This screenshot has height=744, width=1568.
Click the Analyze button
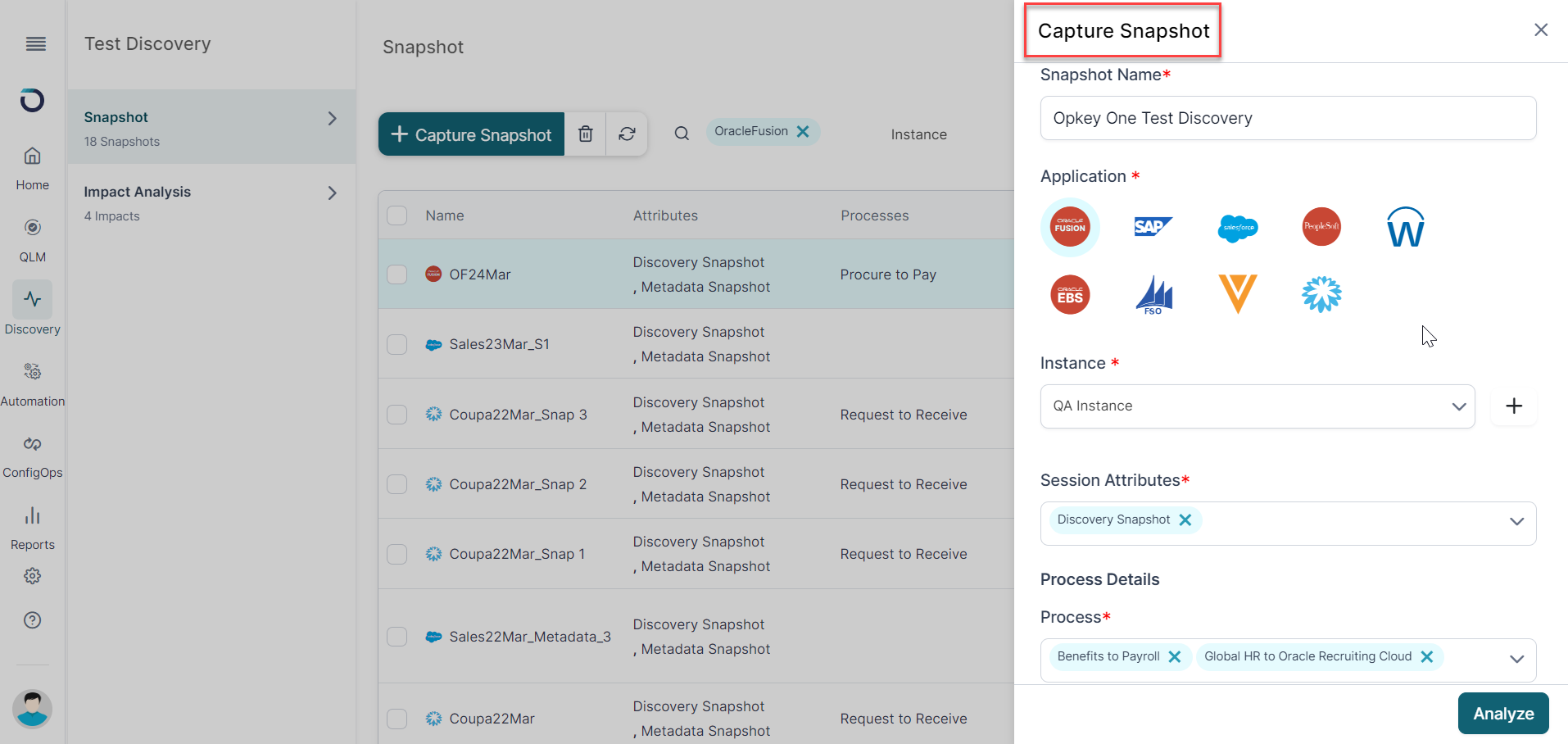click(x=1503, y=714)
